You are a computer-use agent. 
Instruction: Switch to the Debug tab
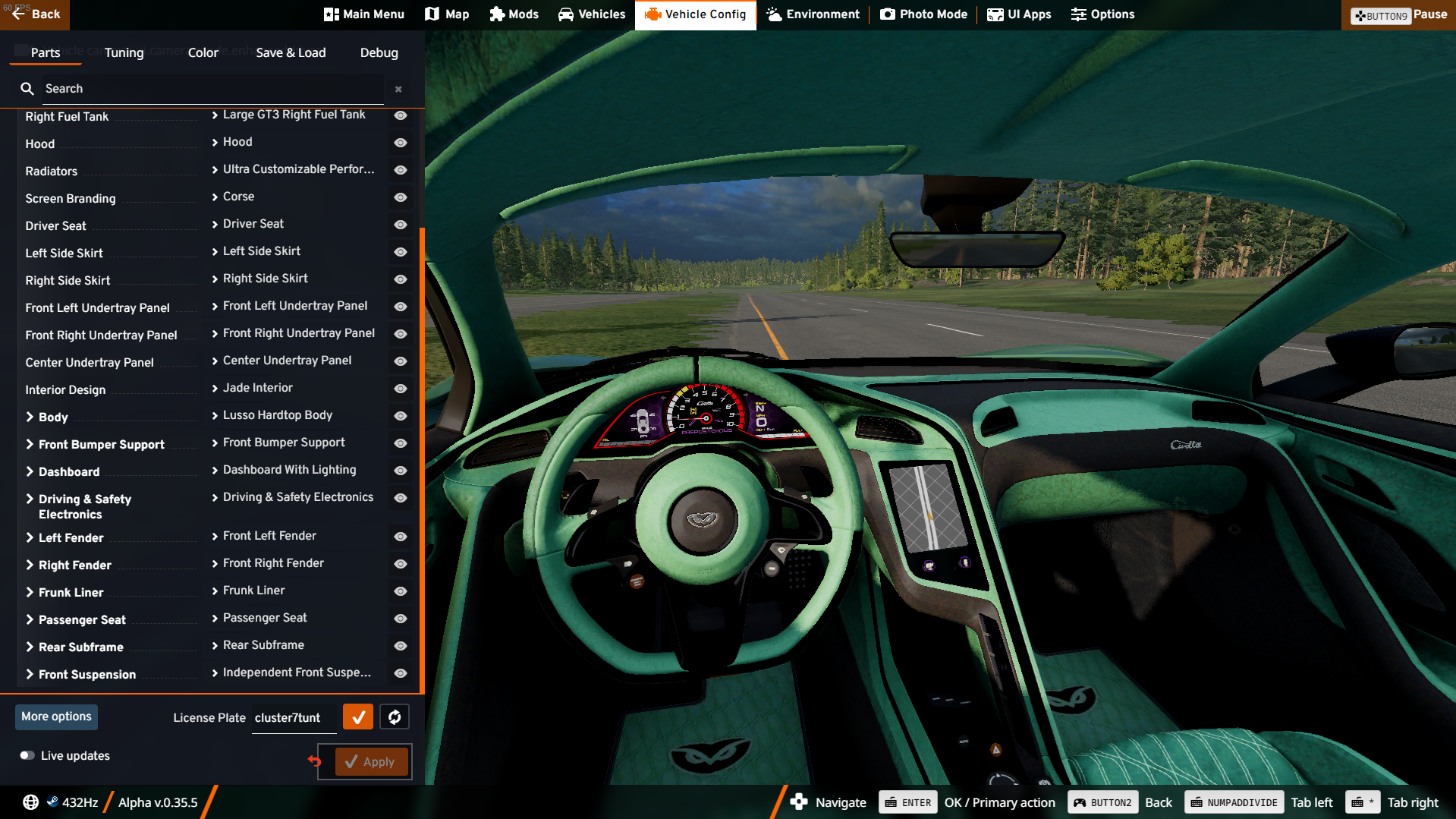pos(379,52)
